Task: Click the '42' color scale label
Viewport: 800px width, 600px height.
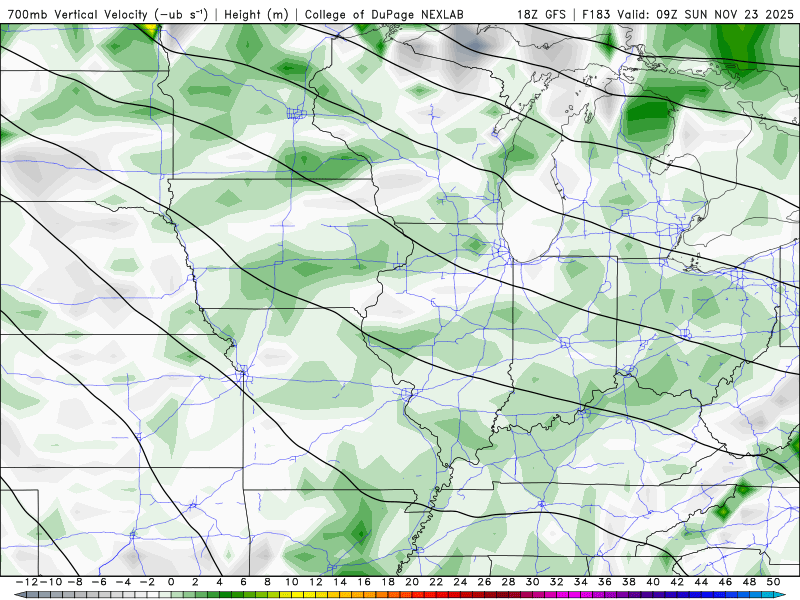Action: [677, 582]
